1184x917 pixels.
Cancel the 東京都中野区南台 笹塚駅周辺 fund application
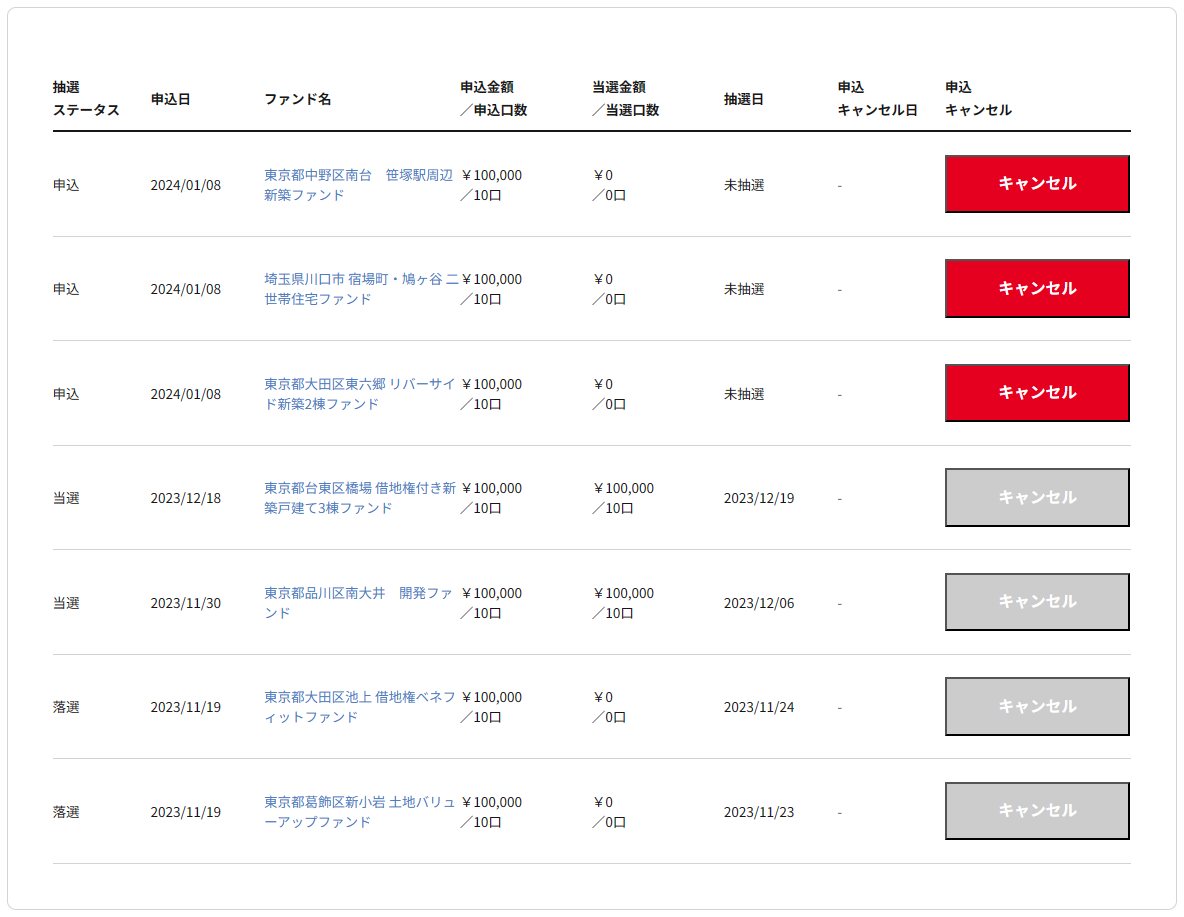coord(1037,184)
